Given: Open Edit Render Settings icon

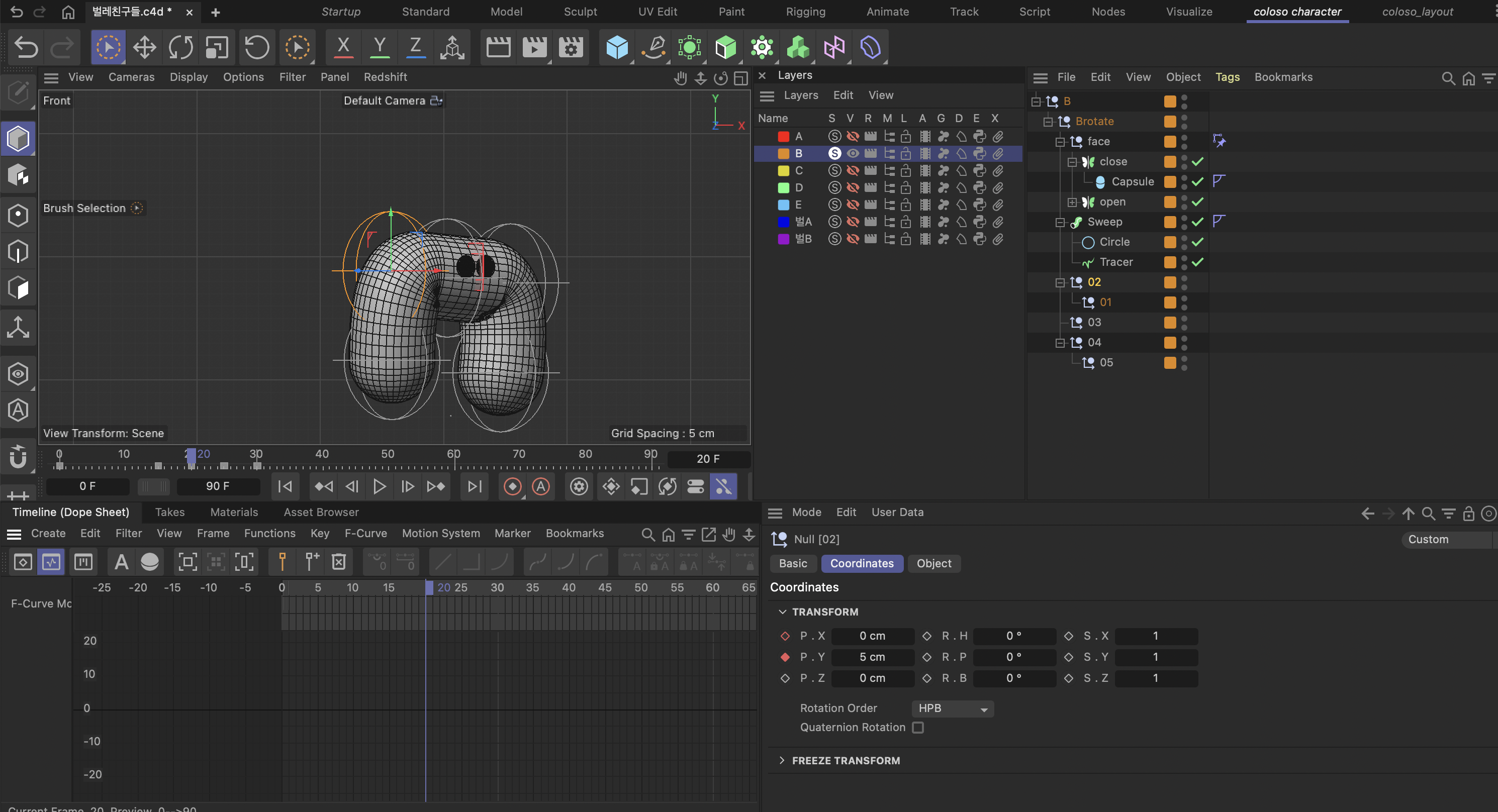Looking at the screenshot, I should click(x=571, y=47).
